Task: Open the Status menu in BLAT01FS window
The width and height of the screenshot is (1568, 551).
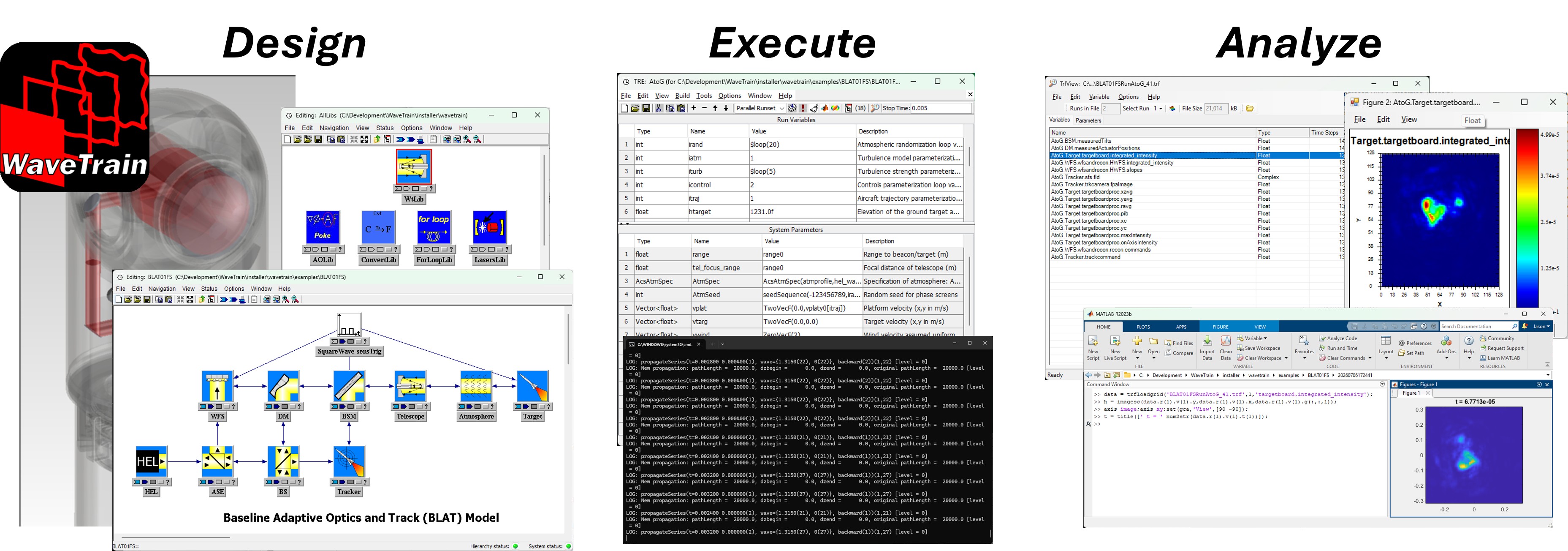Action: 209,289
